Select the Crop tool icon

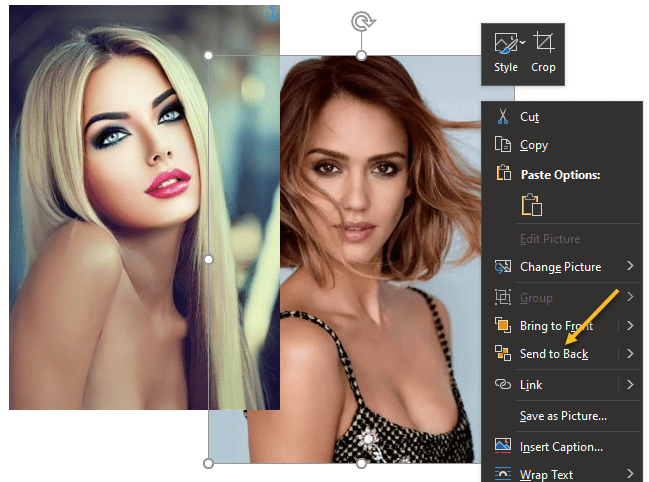click(x=543, y=45)
